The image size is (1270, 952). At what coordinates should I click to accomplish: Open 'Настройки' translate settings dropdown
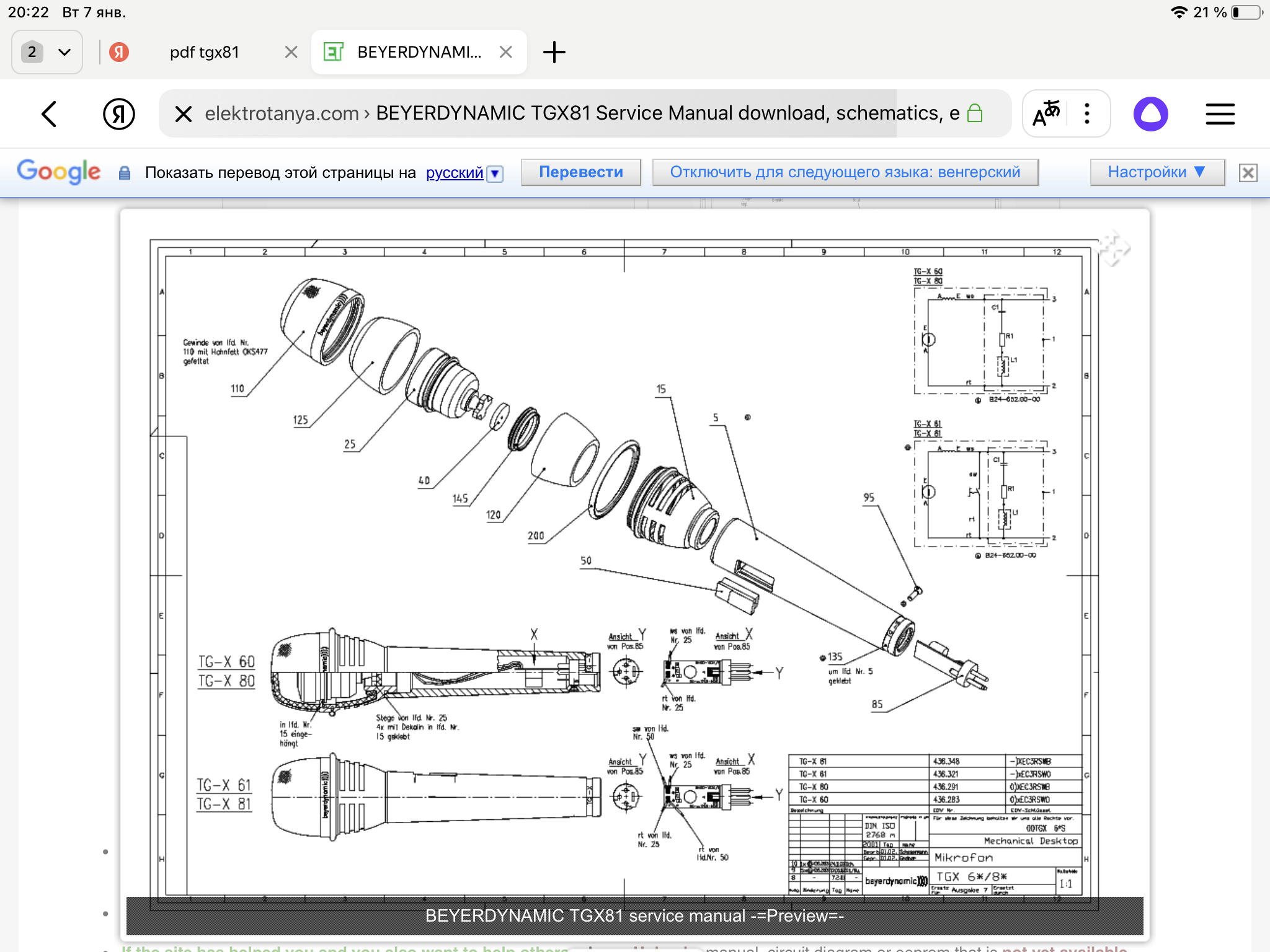pos(1157,172)
